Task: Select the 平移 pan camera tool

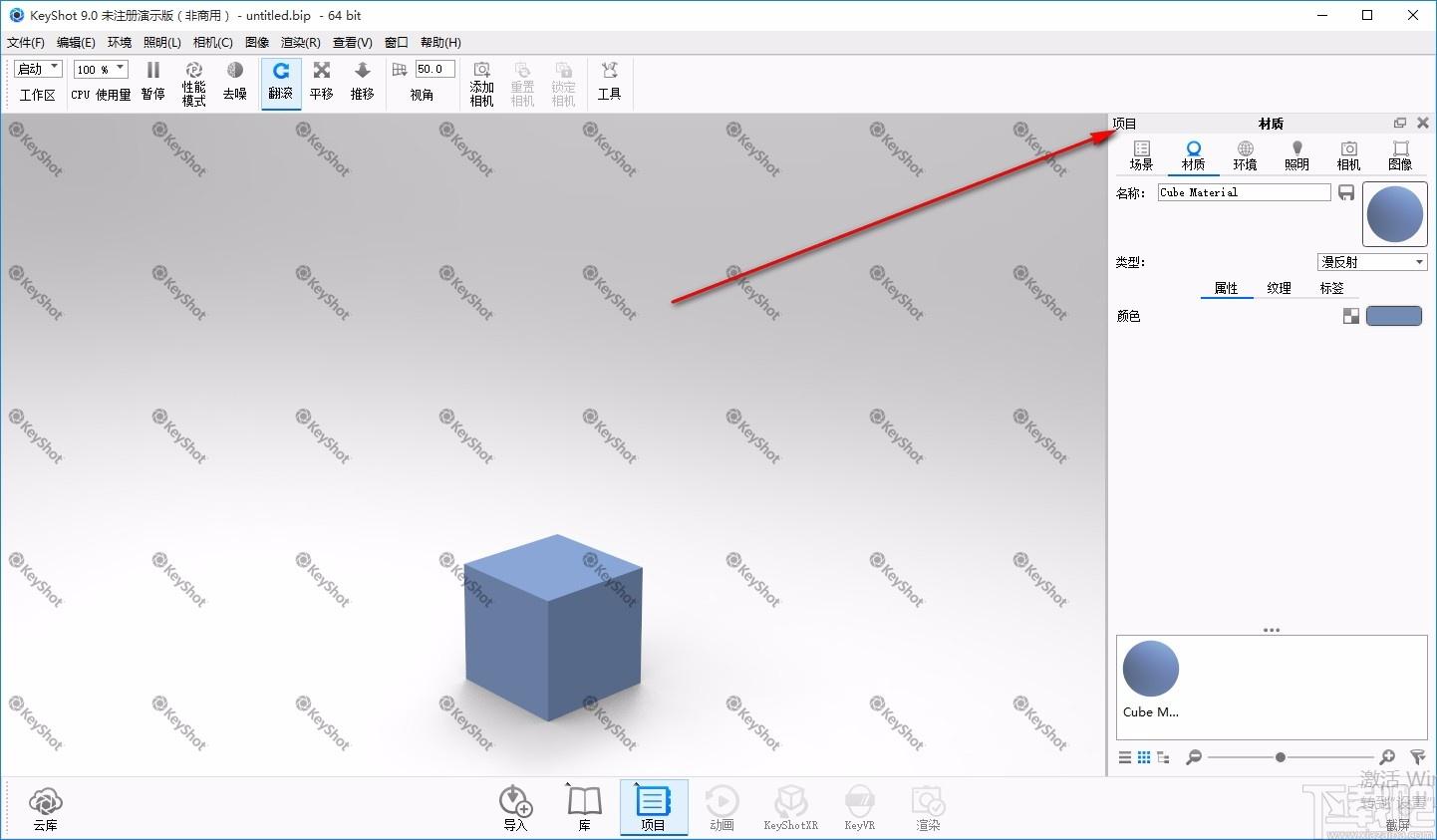Action: point(321,81)
